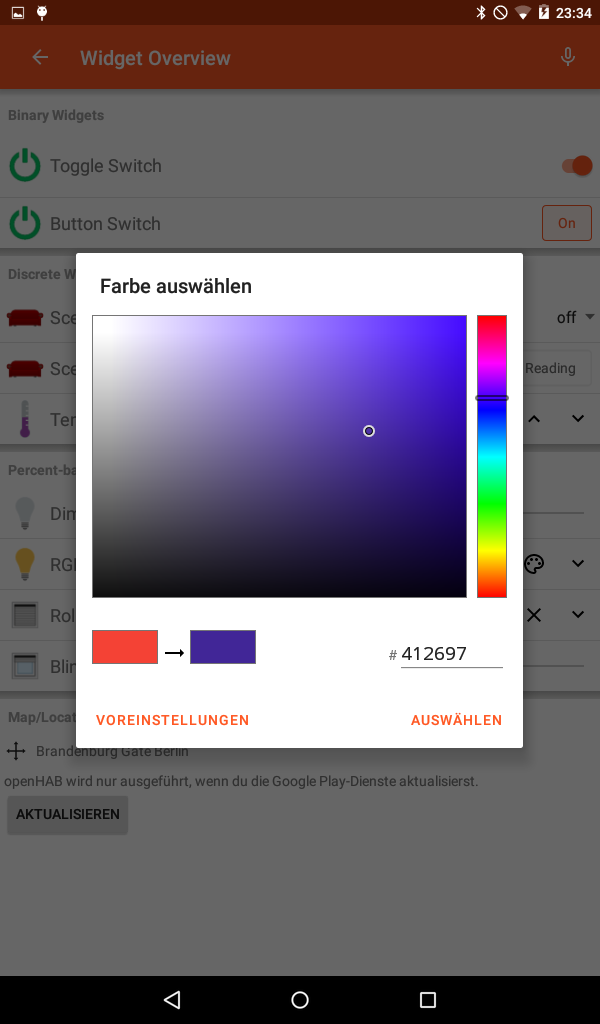
Task: Increase temperature with up chevron
Action: tap(534, 419)
